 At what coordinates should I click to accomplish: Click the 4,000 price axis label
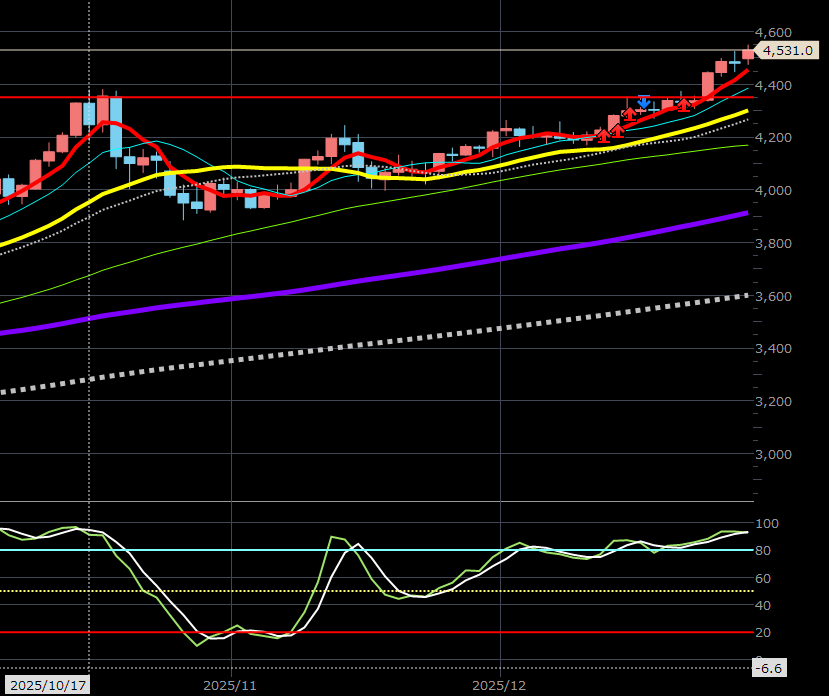tap(774, 190)
